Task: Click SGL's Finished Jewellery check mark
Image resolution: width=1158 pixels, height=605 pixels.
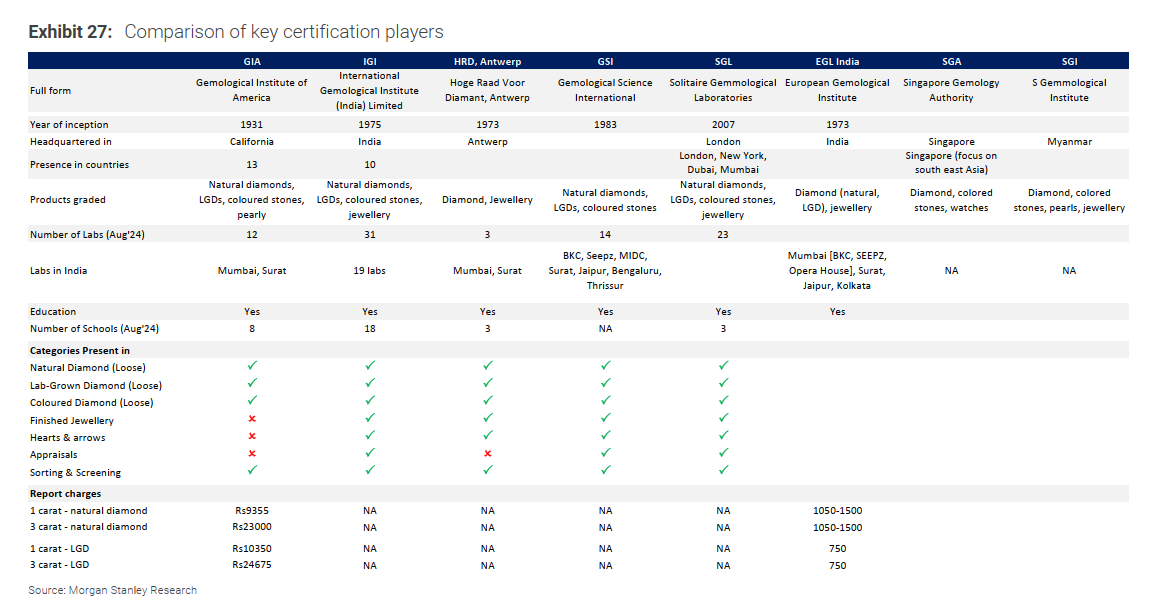Action: point(724,418)
